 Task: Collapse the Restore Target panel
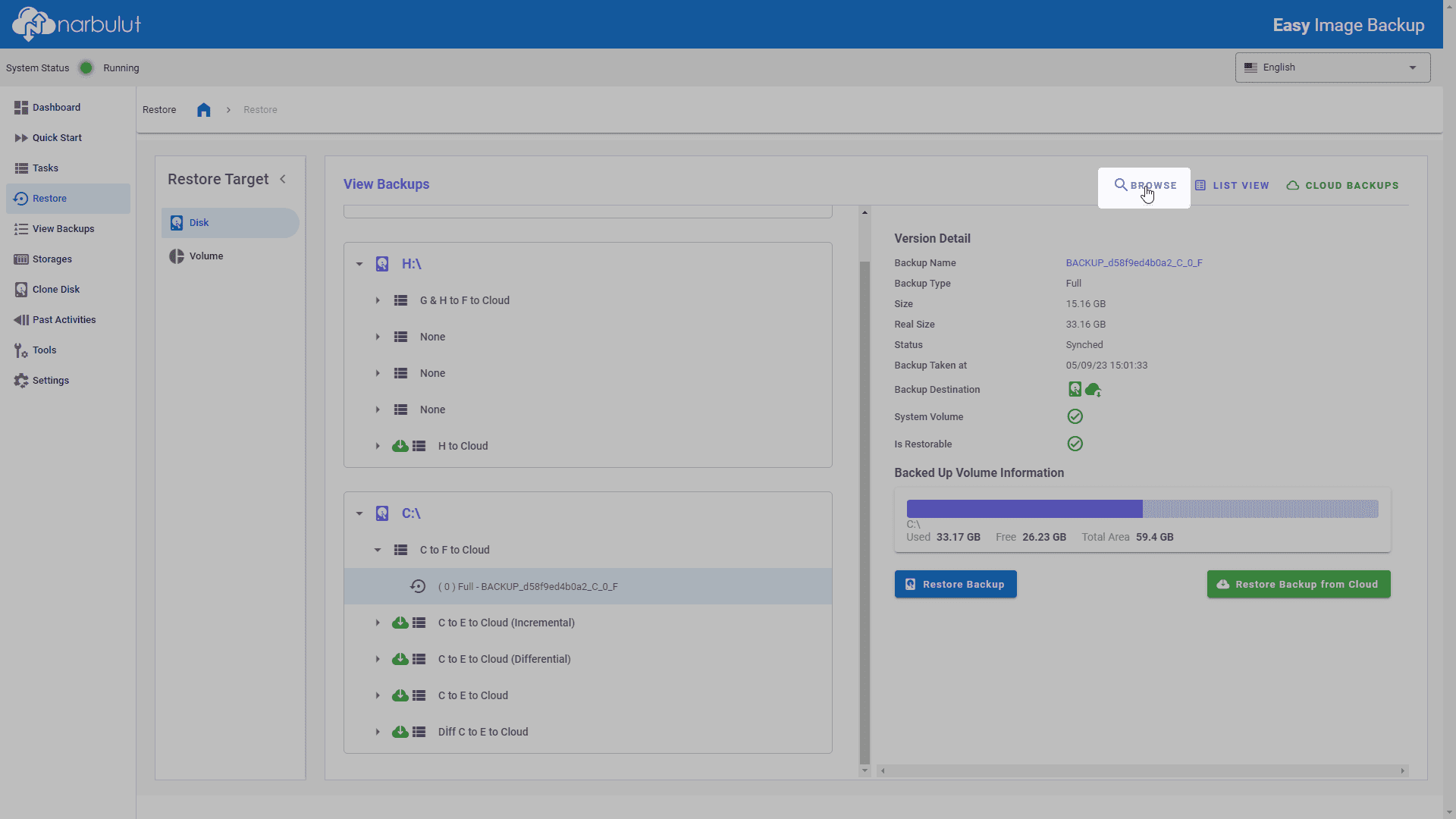[x=283, y=180]
